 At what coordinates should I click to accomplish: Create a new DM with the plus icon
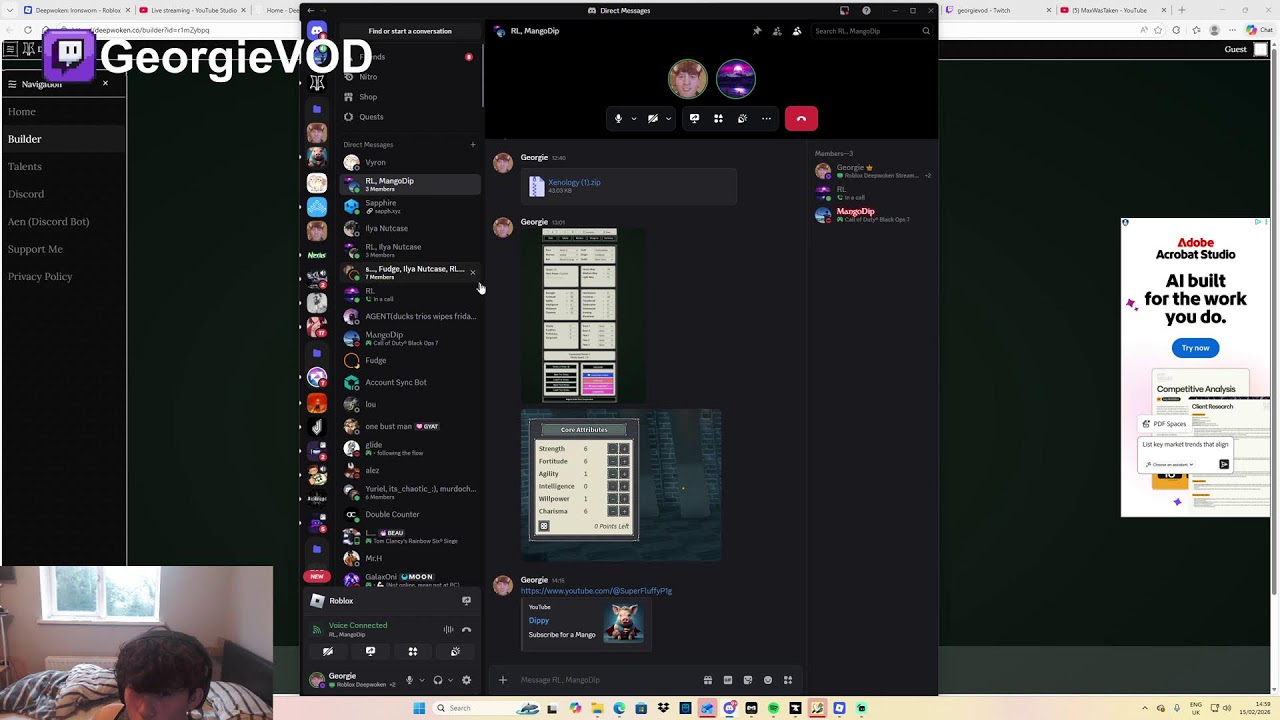click(x=473, y=145)
